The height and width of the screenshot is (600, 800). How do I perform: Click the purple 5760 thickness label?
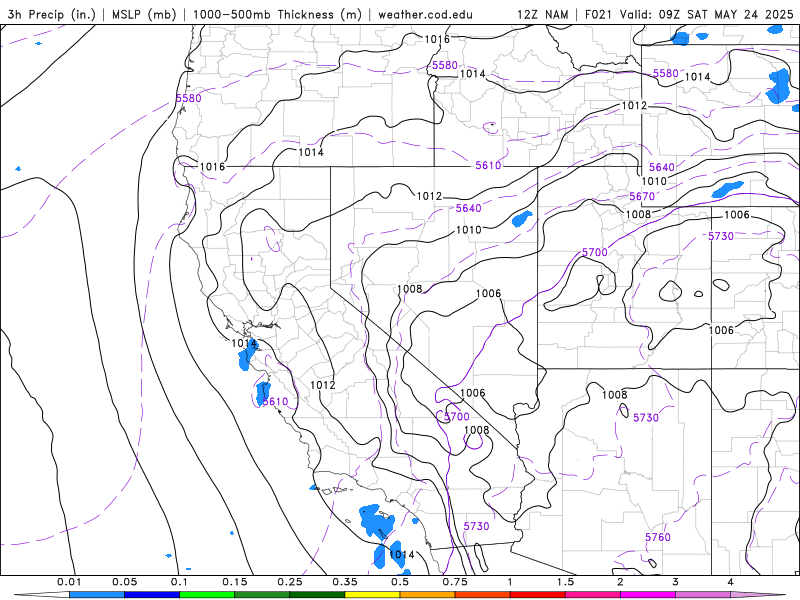click(658, 537)
